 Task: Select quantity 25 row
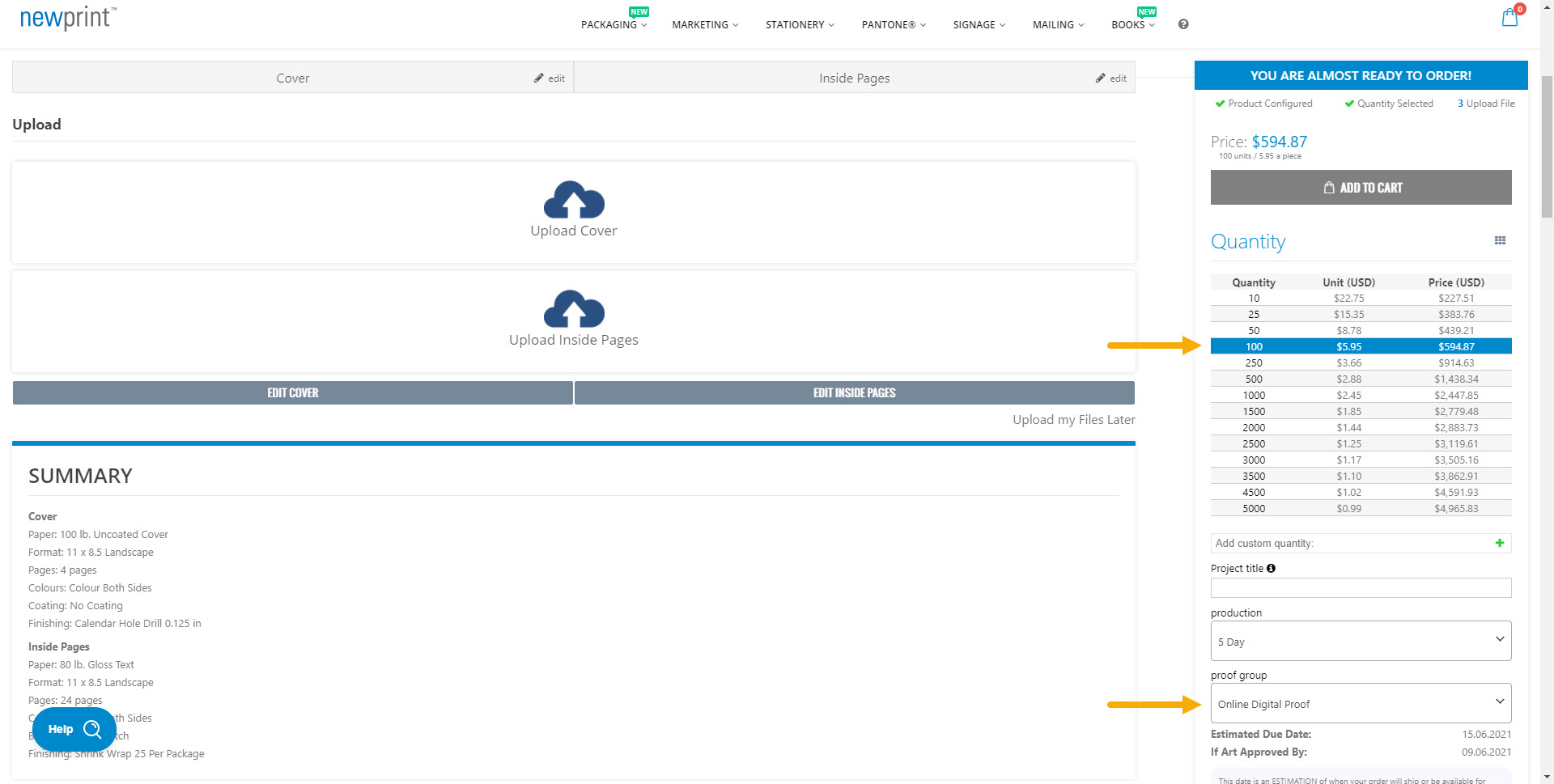coord(1361,314)
